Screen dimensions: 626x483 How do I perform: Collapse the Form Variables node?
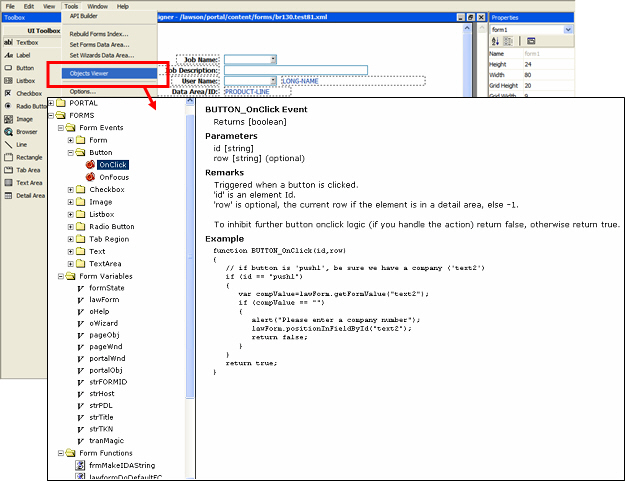61,276
